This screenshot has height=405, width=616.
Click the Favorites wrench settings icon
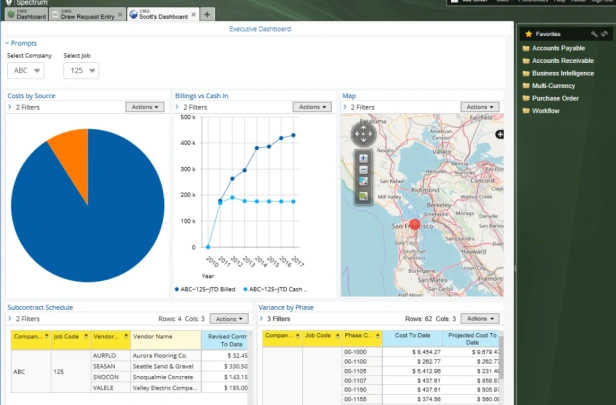594,34
